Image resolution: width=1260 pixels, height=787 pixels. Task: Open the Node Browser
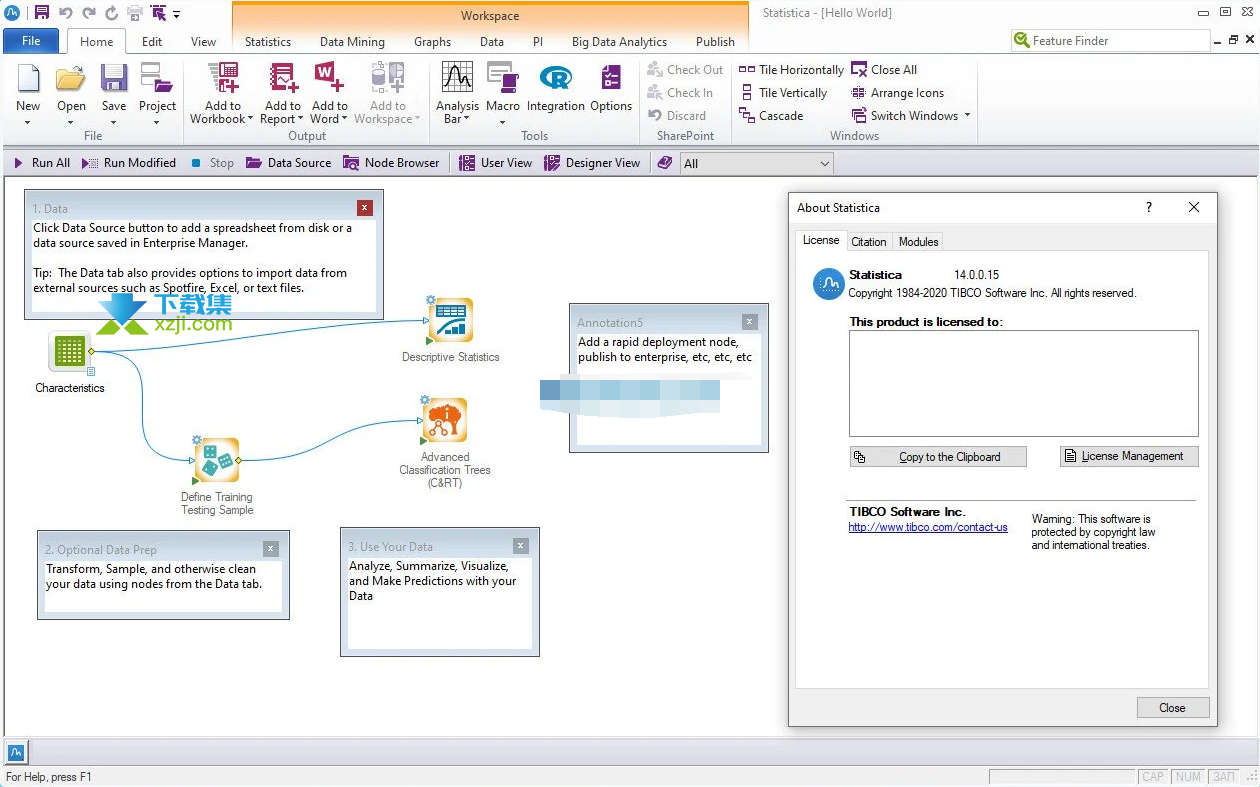coord(391,163)
